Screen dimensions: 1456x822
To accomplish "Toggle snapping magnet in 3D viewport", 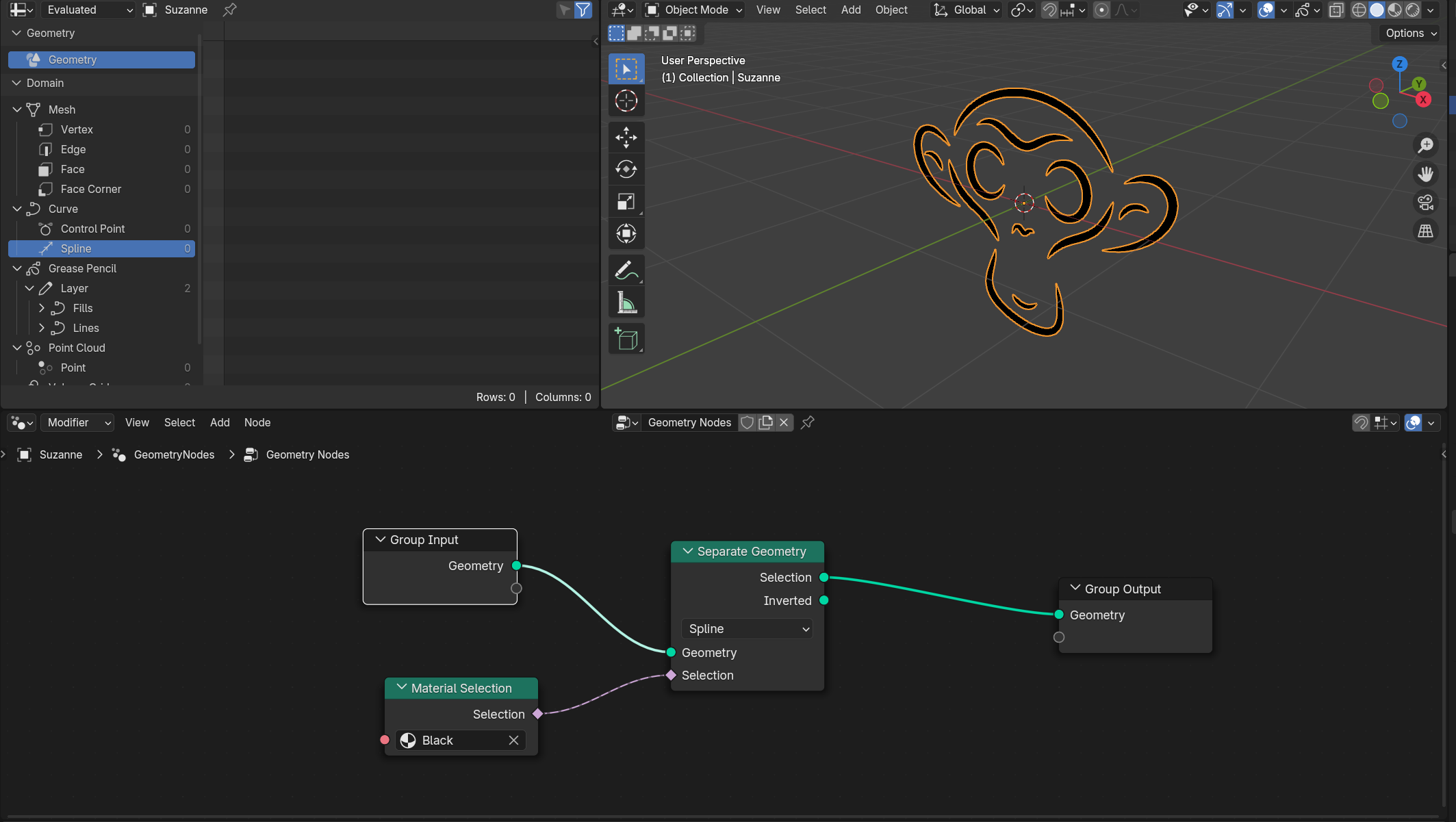I will coord(1049,10).
